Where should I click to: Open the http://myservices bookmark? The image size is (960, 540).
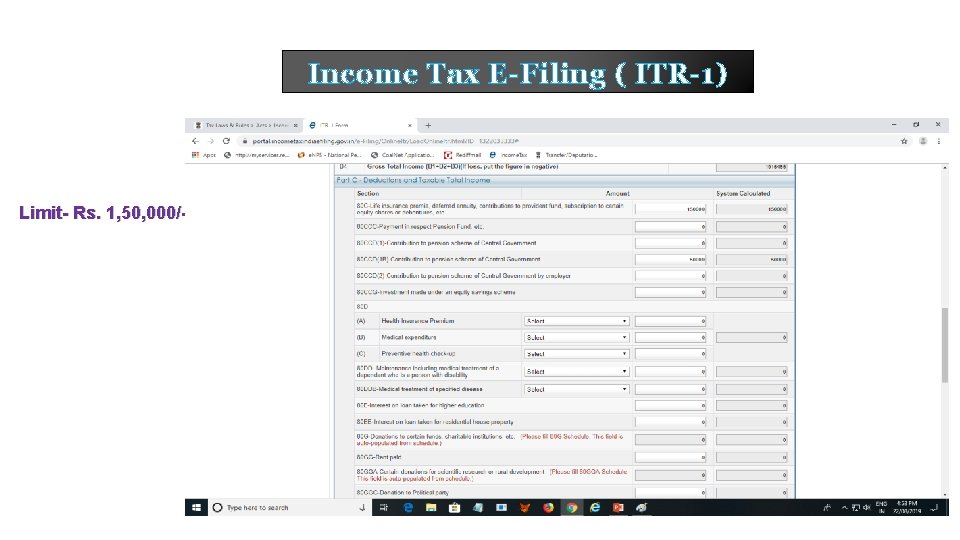tap(257, 155)
